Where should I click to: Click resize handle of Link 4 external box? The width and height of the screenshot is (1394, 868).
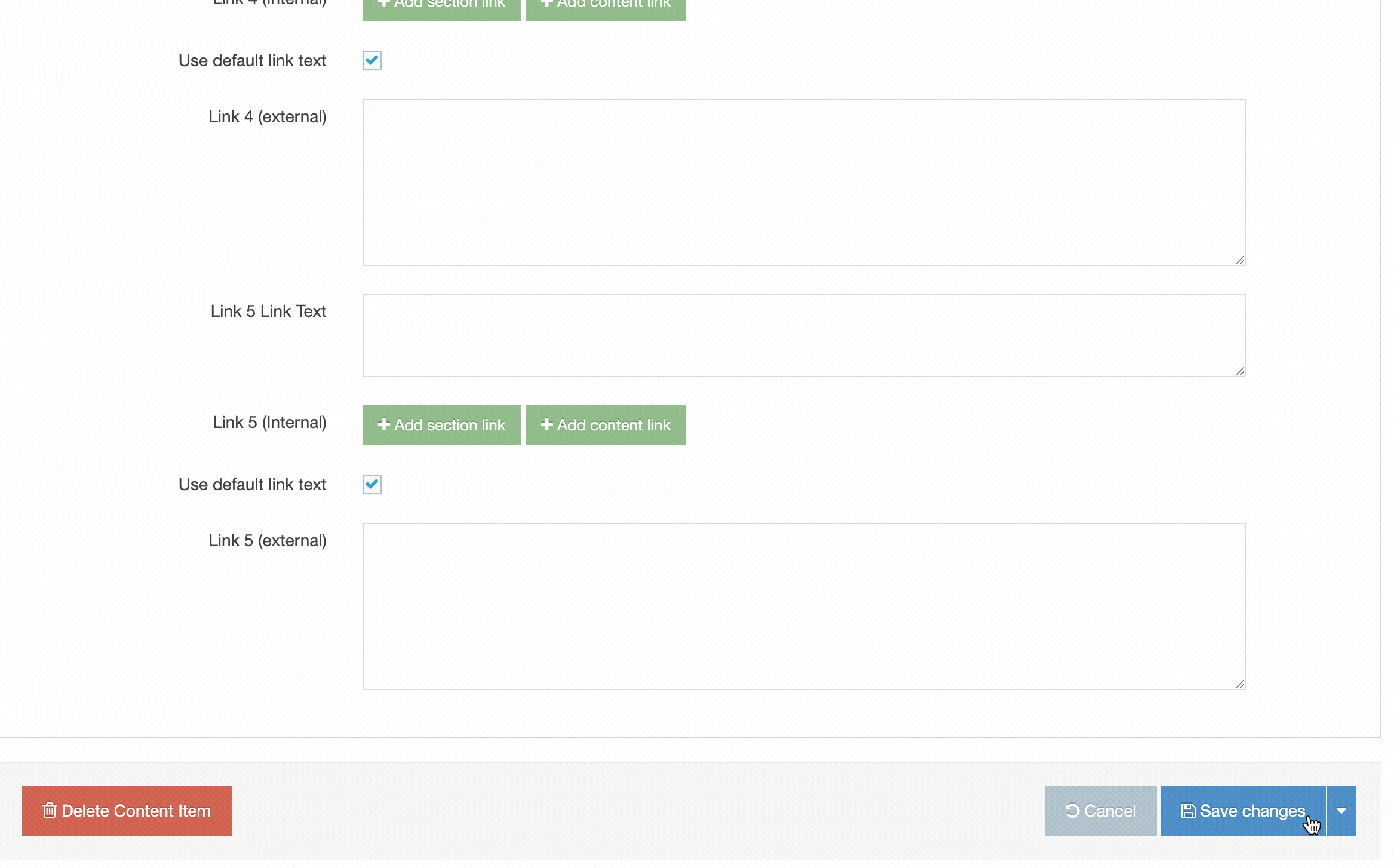point(1240,260)
